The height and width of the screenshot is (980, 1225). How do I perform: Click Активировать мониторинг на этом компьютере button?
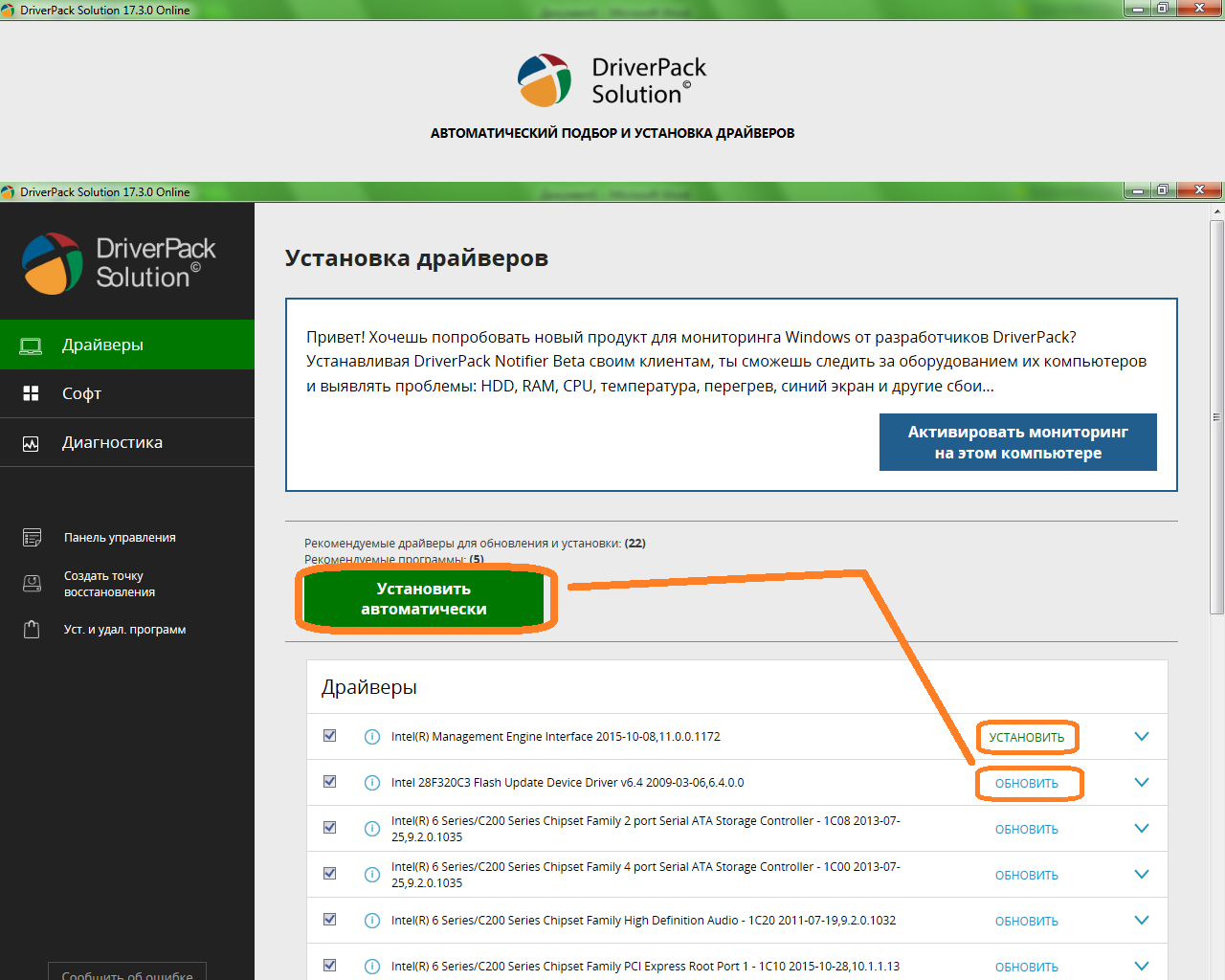pos(1018,442)
